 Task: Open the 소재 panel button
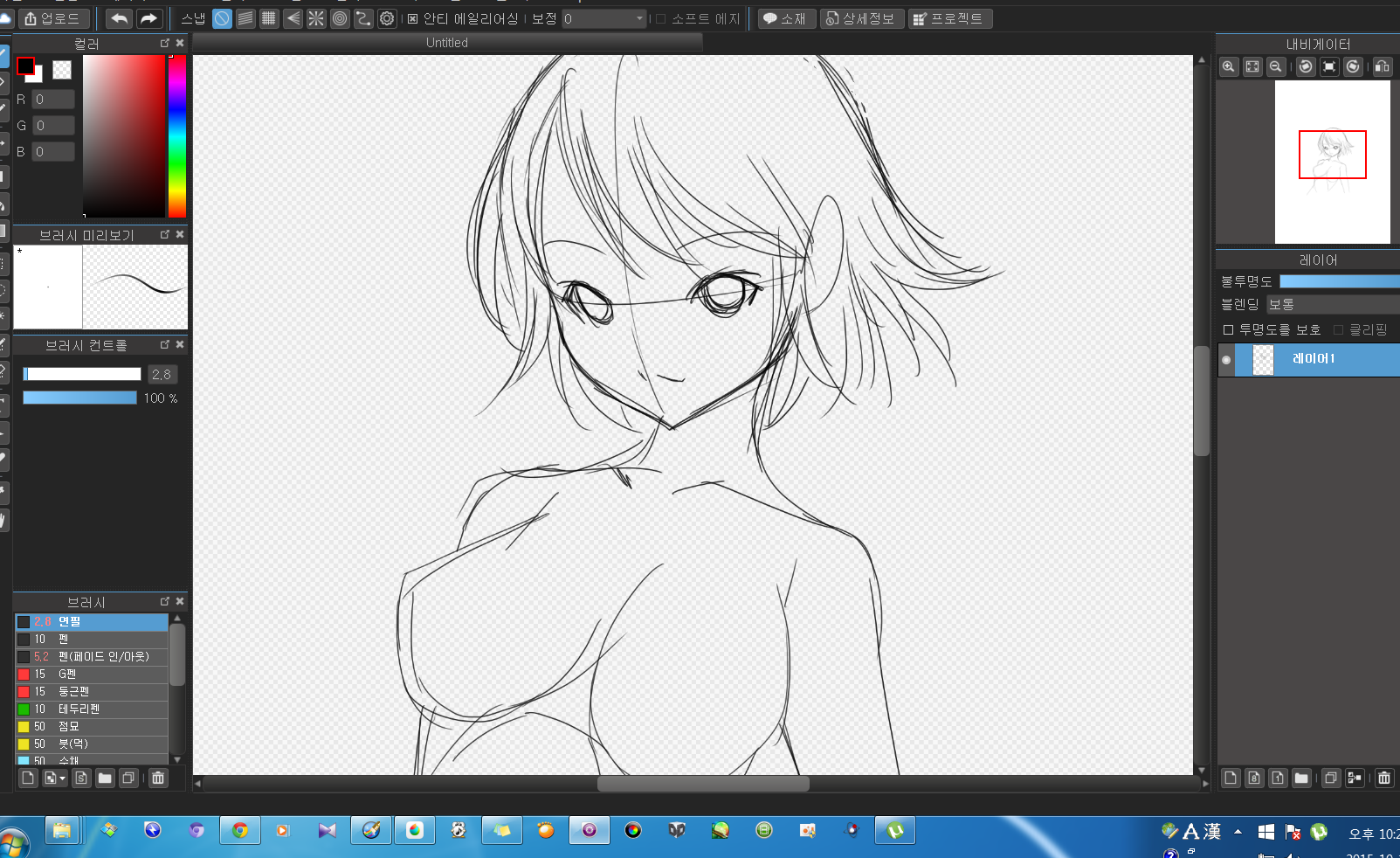(786, 18)
